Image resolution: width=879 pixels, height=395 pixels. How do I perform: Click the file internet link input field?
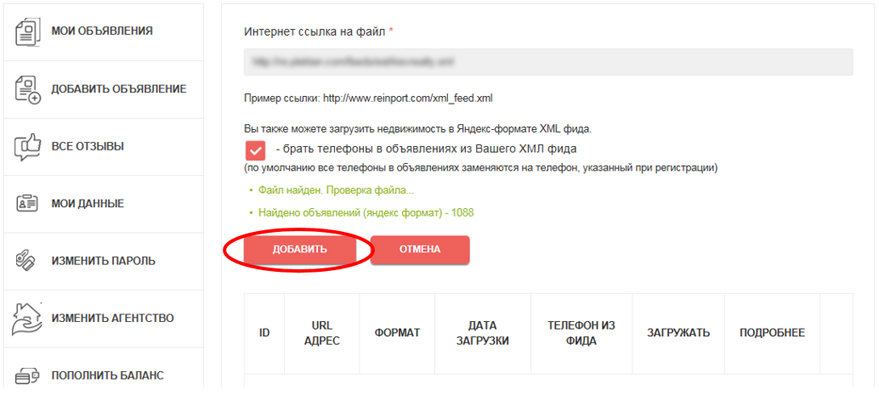tap(548, 62)
